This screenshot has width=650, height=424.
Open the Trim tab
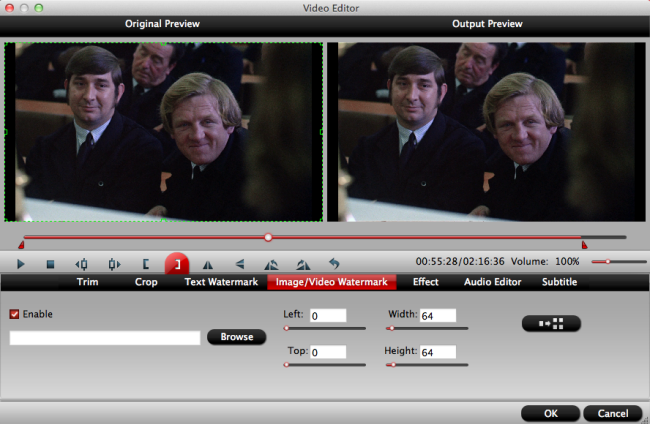coord(87,282)
